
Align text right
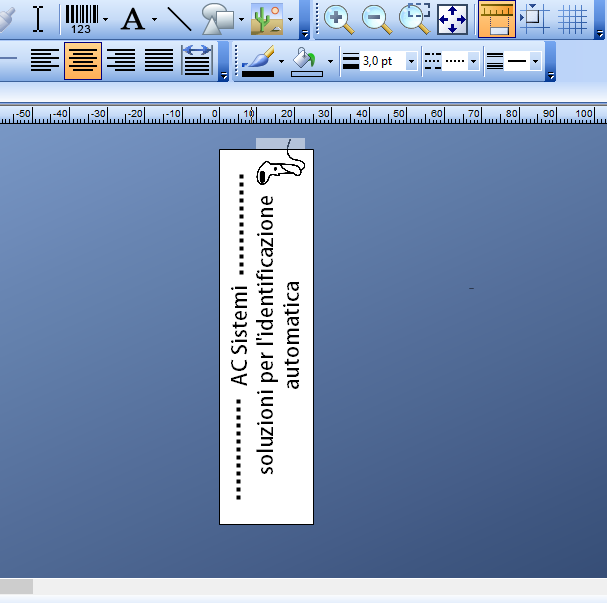121,60
